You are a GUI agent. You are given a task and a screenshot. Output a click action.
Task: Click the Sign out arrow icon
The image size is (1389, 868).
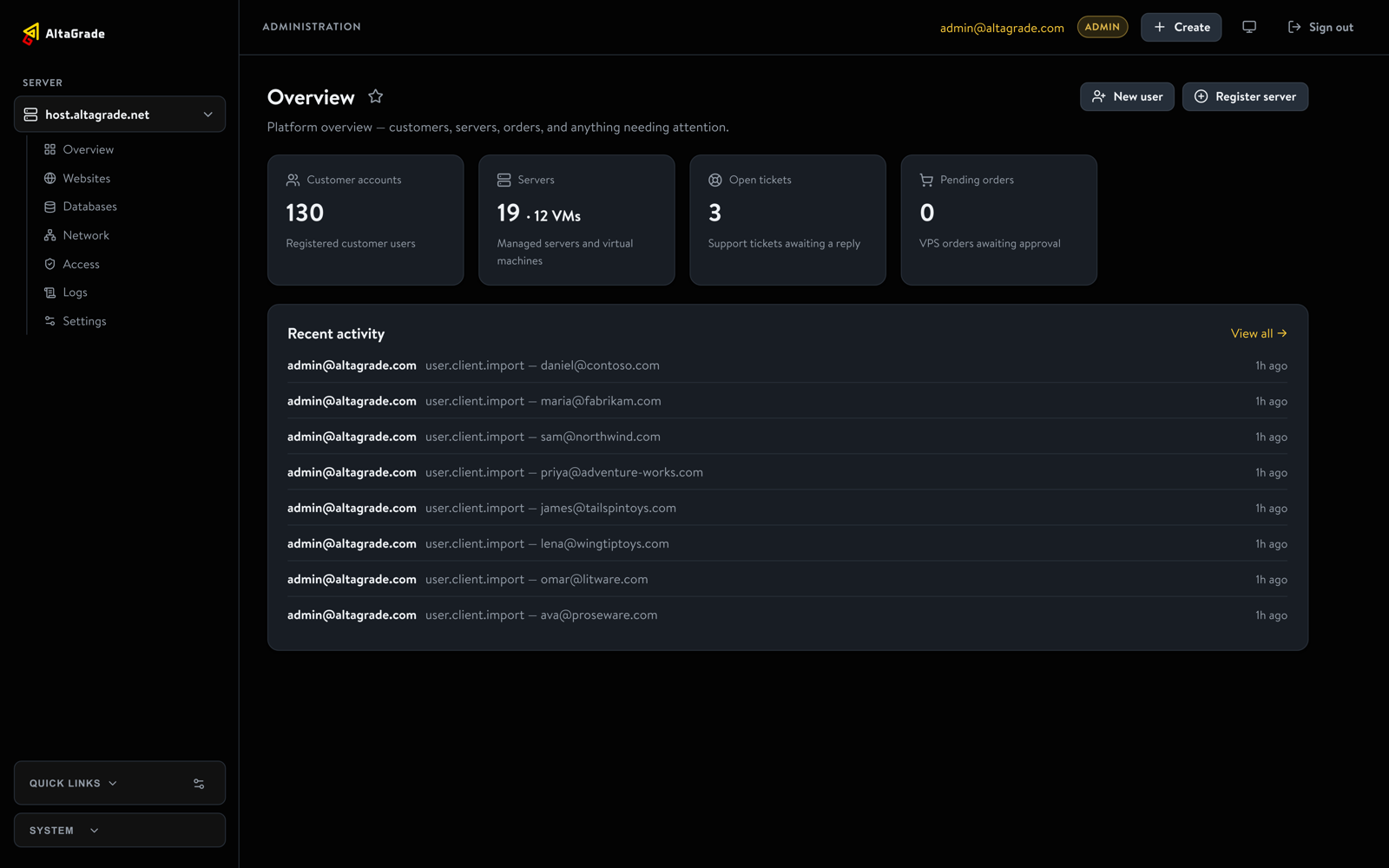(1294, 27)
